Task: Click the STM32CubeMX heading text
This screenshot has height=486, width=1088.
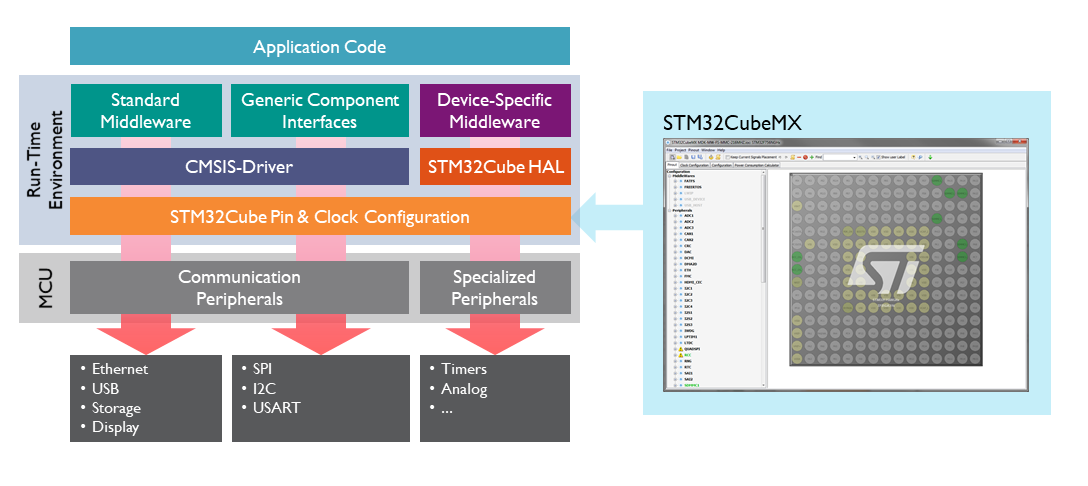Action: pos(733,123)
